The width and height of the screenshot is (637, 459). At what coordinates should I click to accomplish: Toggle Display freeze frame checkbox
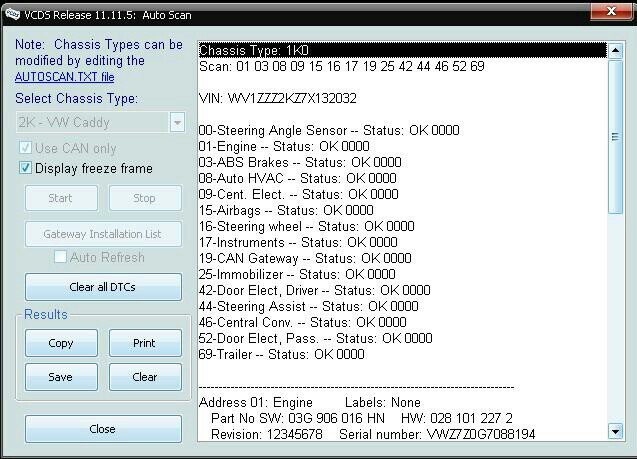pyautogui.click(x=26, y=167)
